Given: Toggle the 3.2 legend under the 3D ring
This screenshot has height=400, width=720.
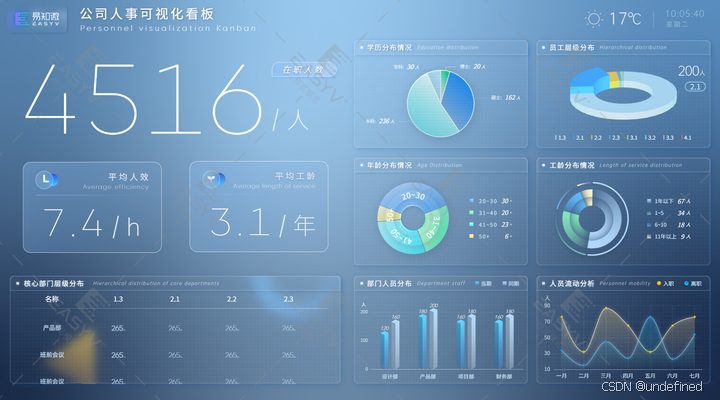Looking at the screenshot, I should click(650, 137).
